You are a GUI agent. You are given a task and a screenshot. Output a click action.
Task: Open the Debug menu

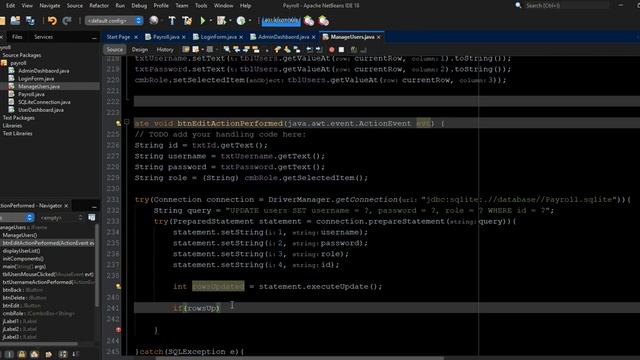(139, 6)
